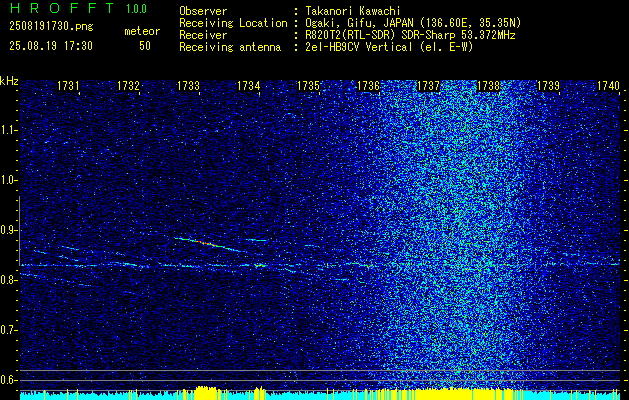
Task: Click the kHz axis unit label
Action: [x=10, y=81]
